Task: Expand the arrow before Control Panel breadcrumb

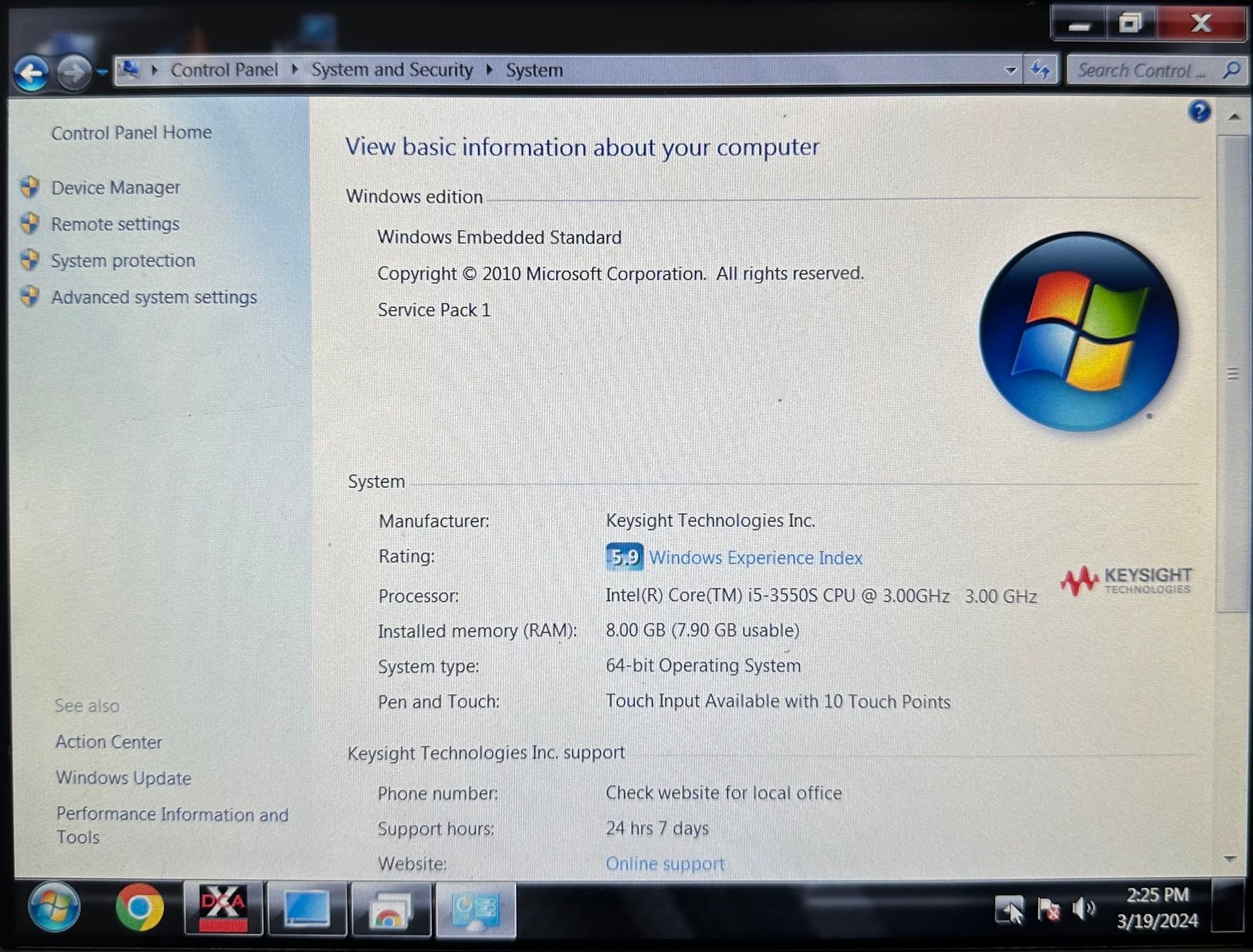Action: 154,70
